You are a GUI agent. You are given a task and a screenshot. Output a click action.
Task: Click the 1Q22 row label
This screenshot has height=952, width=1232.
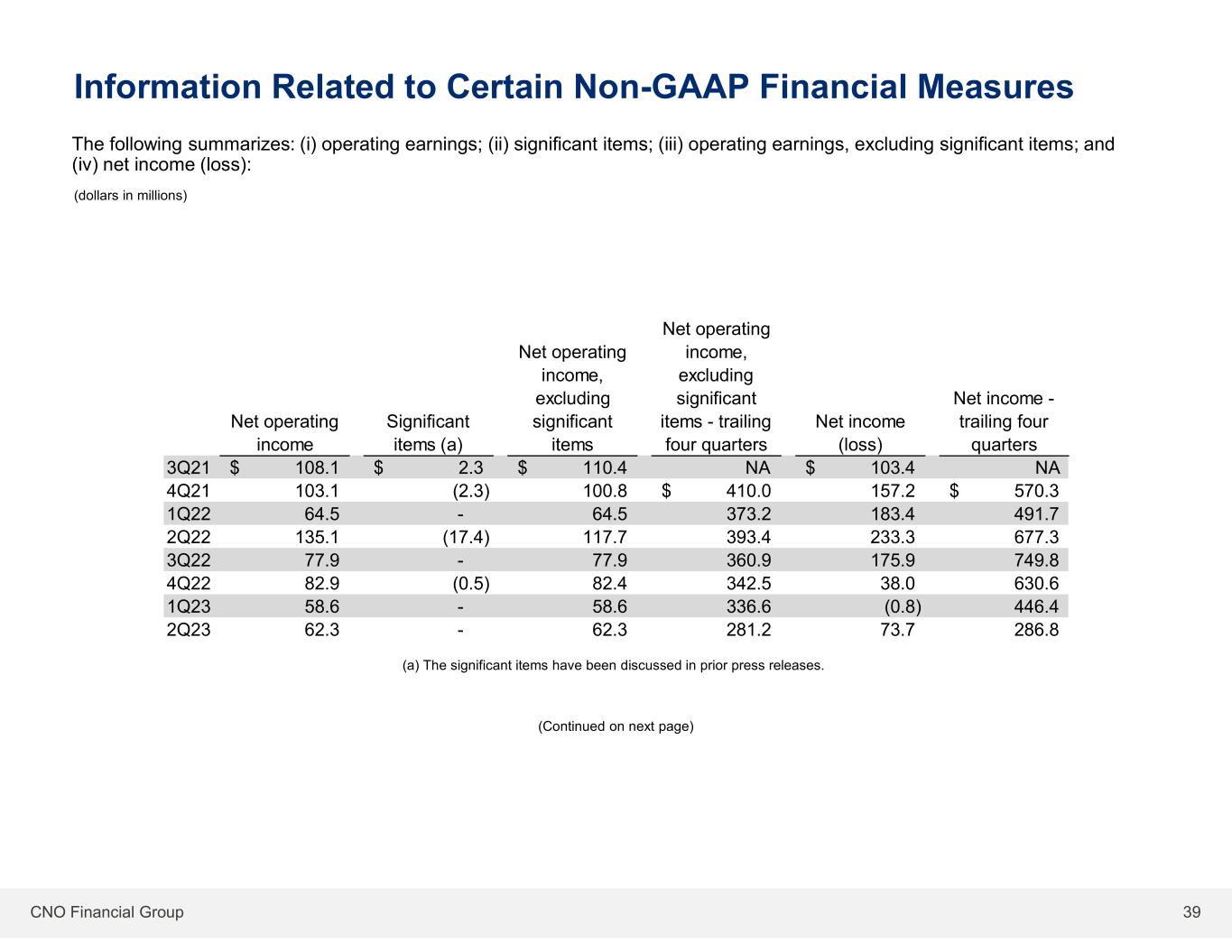pos(189,514)
